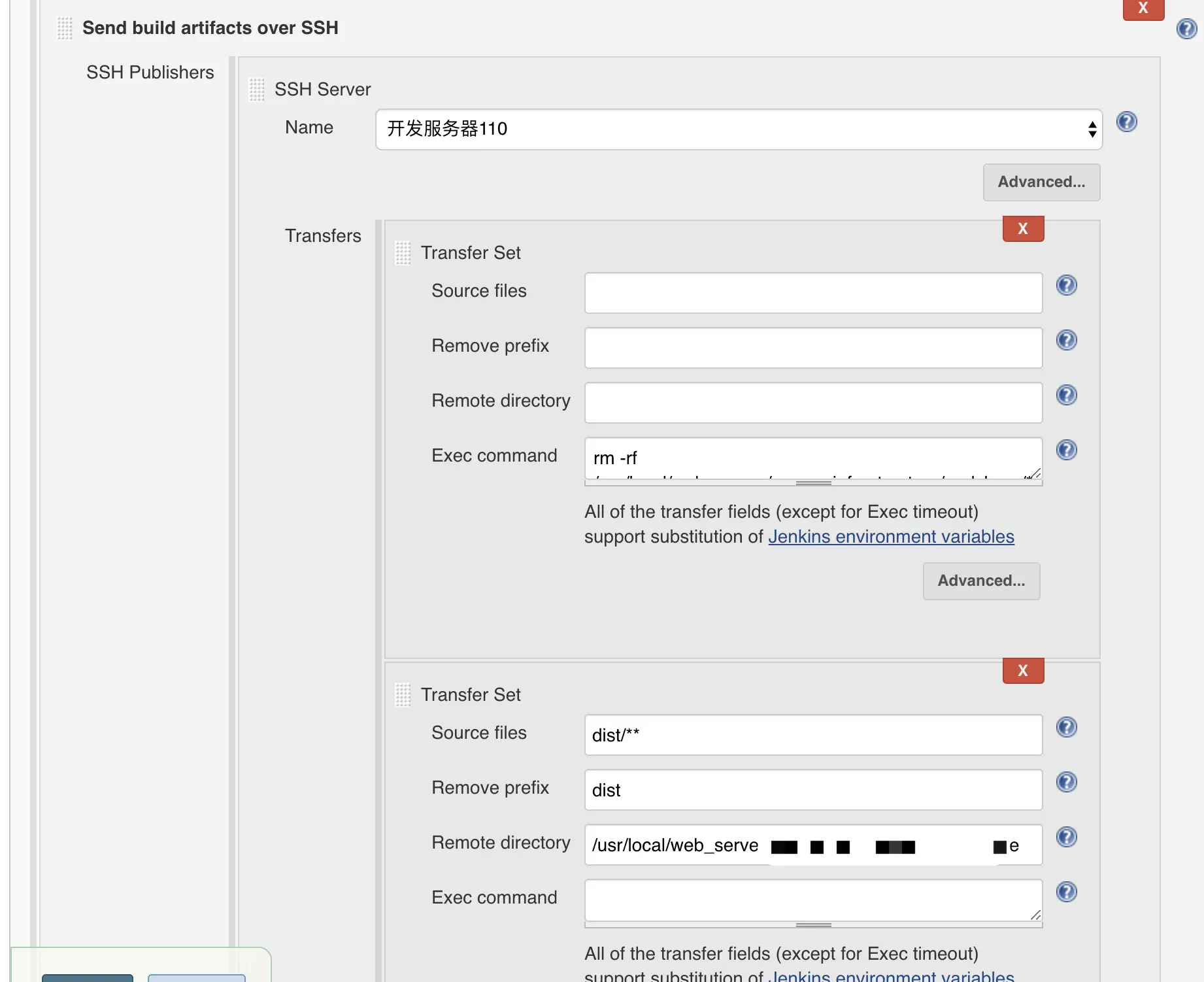Show help for second Remote directory field

pyautogui.click(x=1066, y=838)
